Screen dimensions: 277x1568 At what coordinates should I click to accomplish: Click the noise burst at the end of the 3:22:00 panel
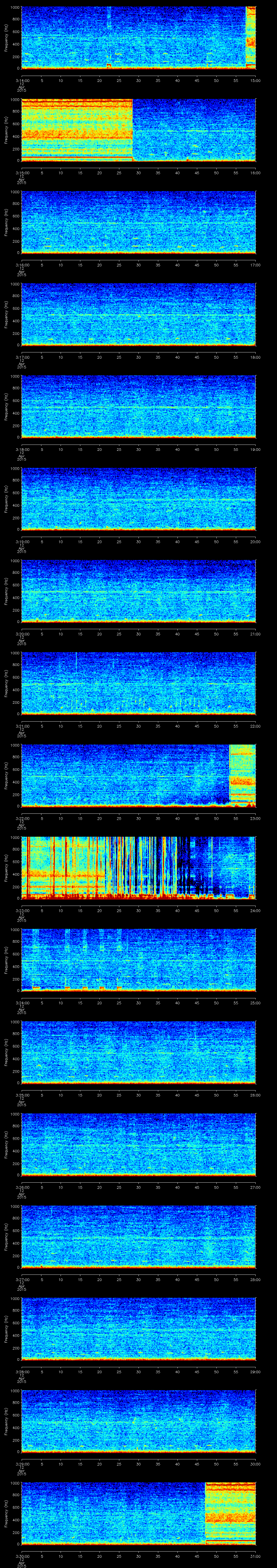(x=242, y=774)
